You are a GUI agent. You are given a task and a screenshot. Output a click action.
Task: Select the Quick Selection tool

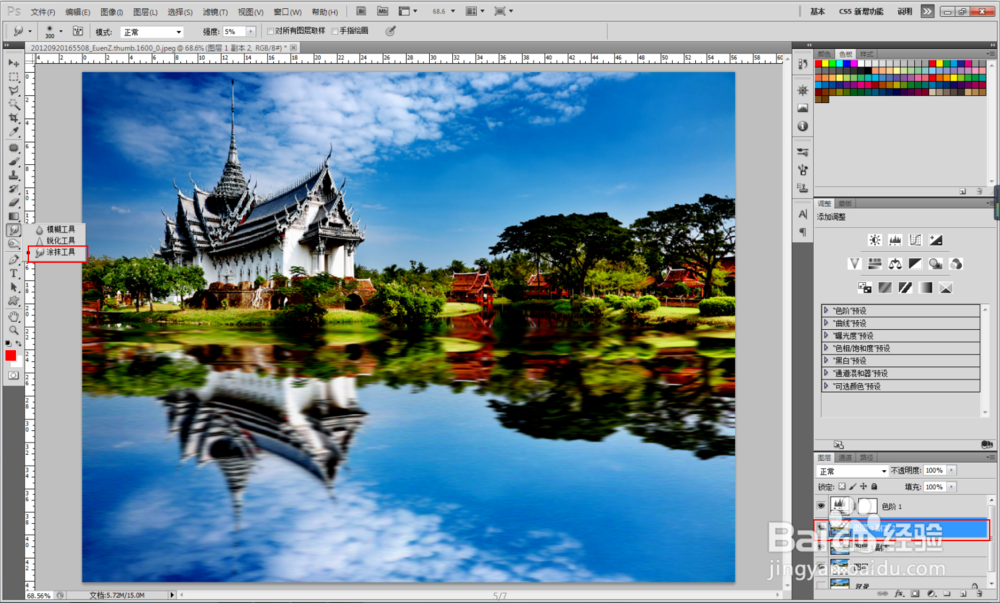tap(13, 105)
